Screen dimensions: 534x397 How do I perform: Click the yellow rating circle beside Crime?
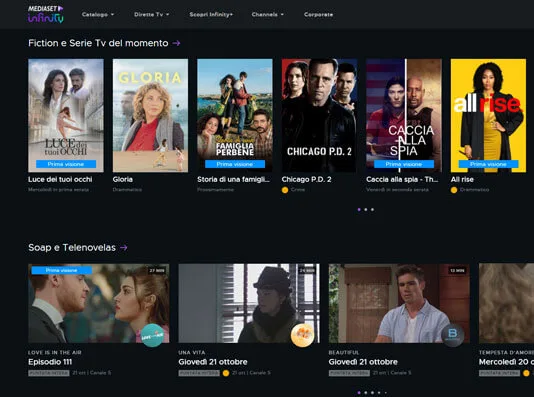point(285,190)
